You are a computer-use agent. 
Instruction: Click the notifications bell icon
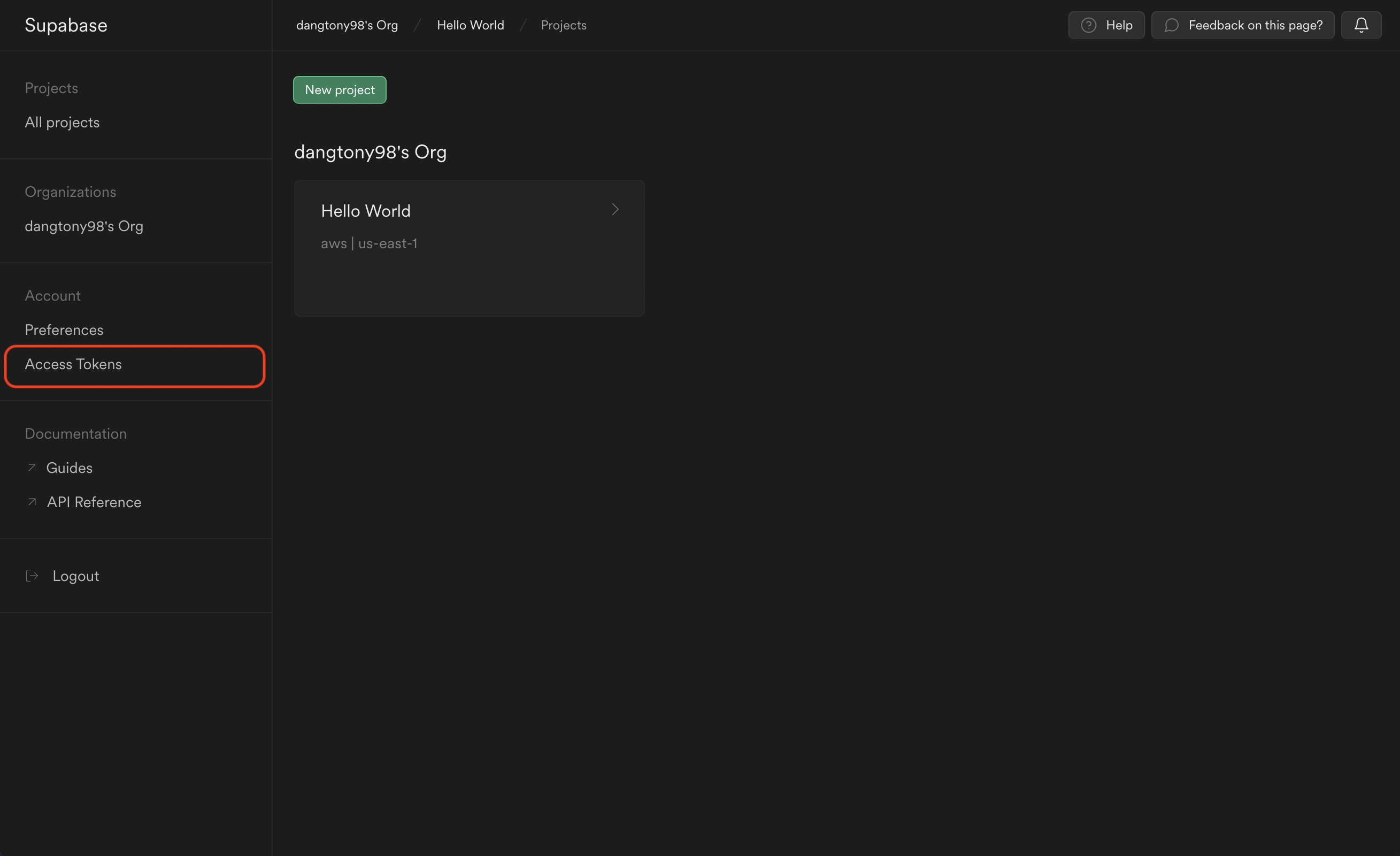(x=1361, y=25)
